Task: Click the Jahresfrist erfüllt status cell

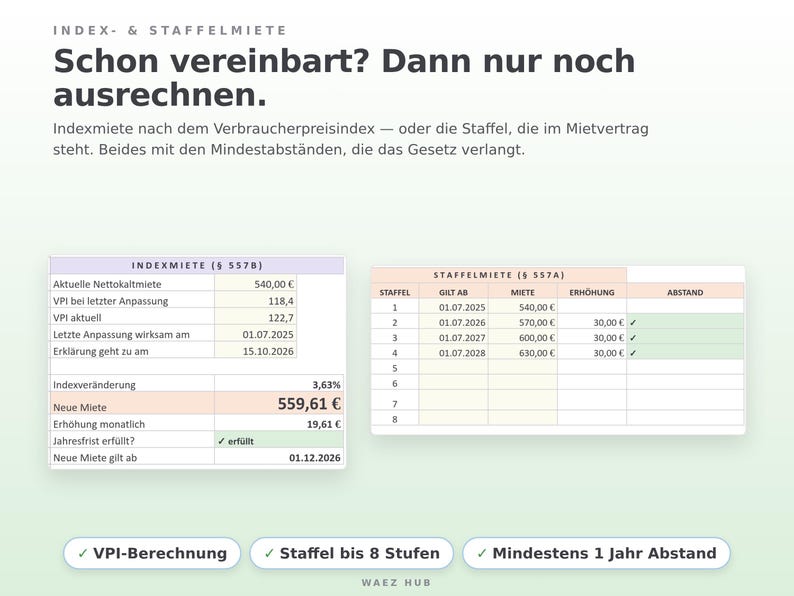Action: point(279,441)
